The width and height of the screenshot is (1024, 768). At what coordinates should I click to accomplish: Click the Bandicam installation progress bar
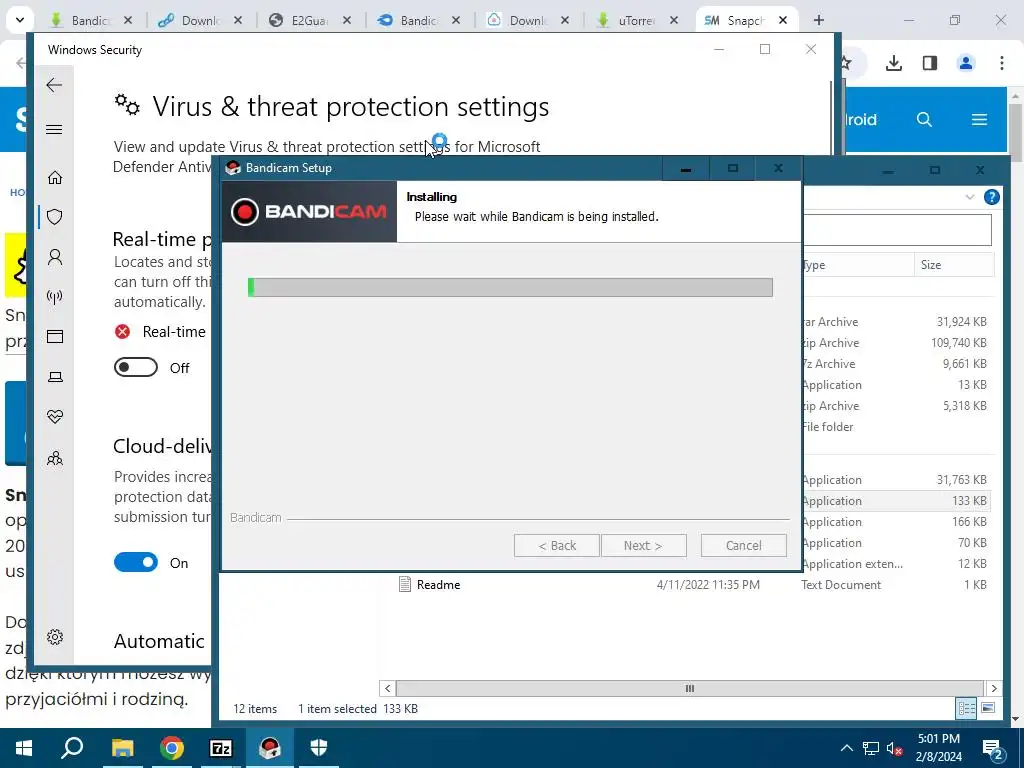click(x=510, y=287)
